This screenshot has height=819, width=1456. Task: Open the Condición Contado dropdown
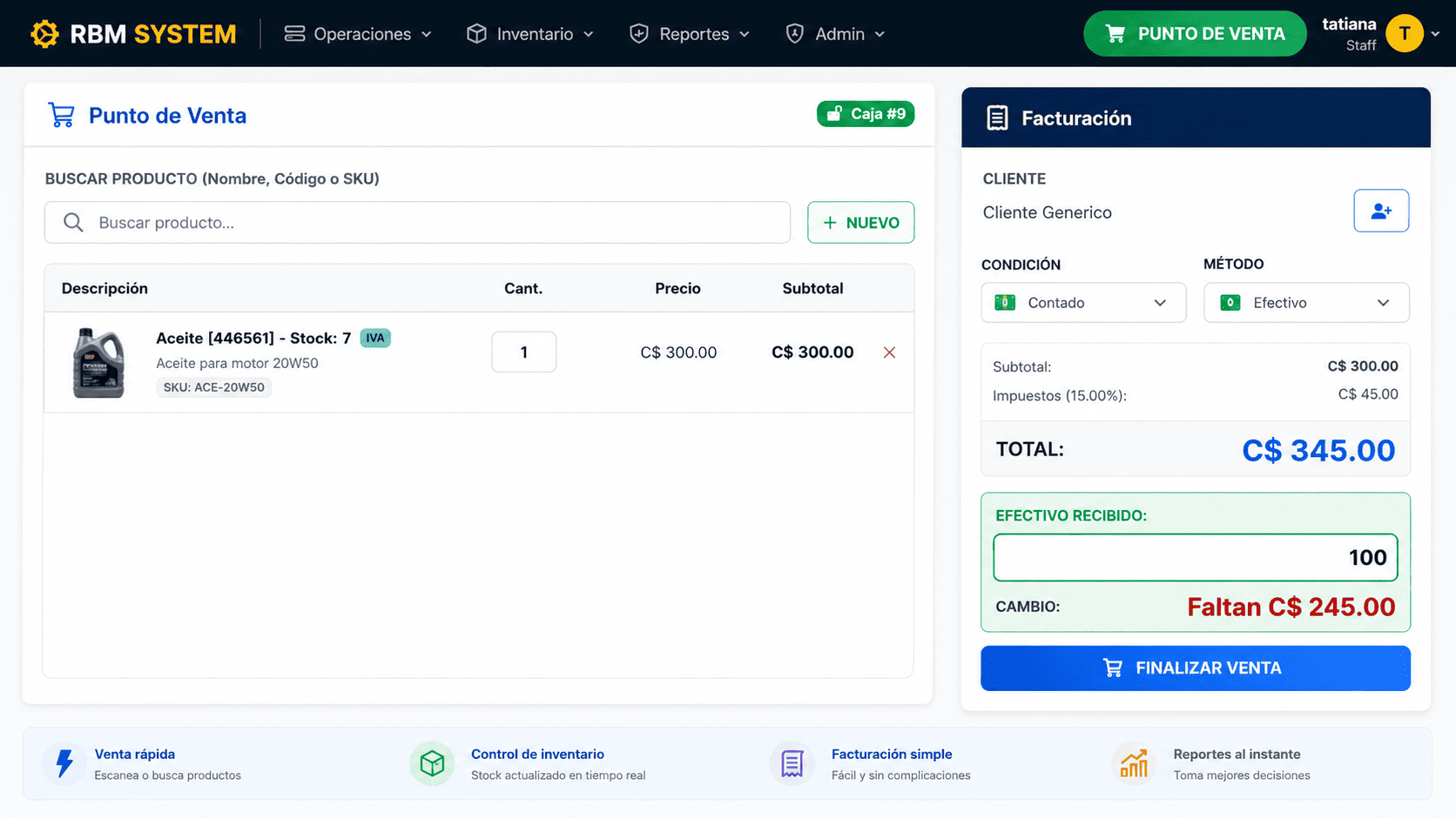tap(1083, 303)
